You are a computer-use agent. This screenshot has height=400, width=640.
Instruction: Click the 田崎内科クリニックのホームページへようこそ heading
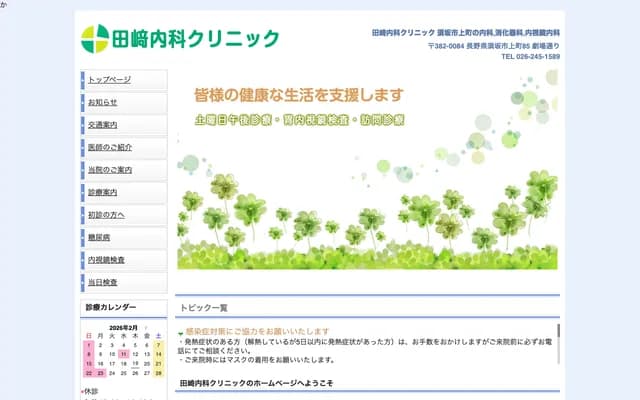click(x=256, y=383)
